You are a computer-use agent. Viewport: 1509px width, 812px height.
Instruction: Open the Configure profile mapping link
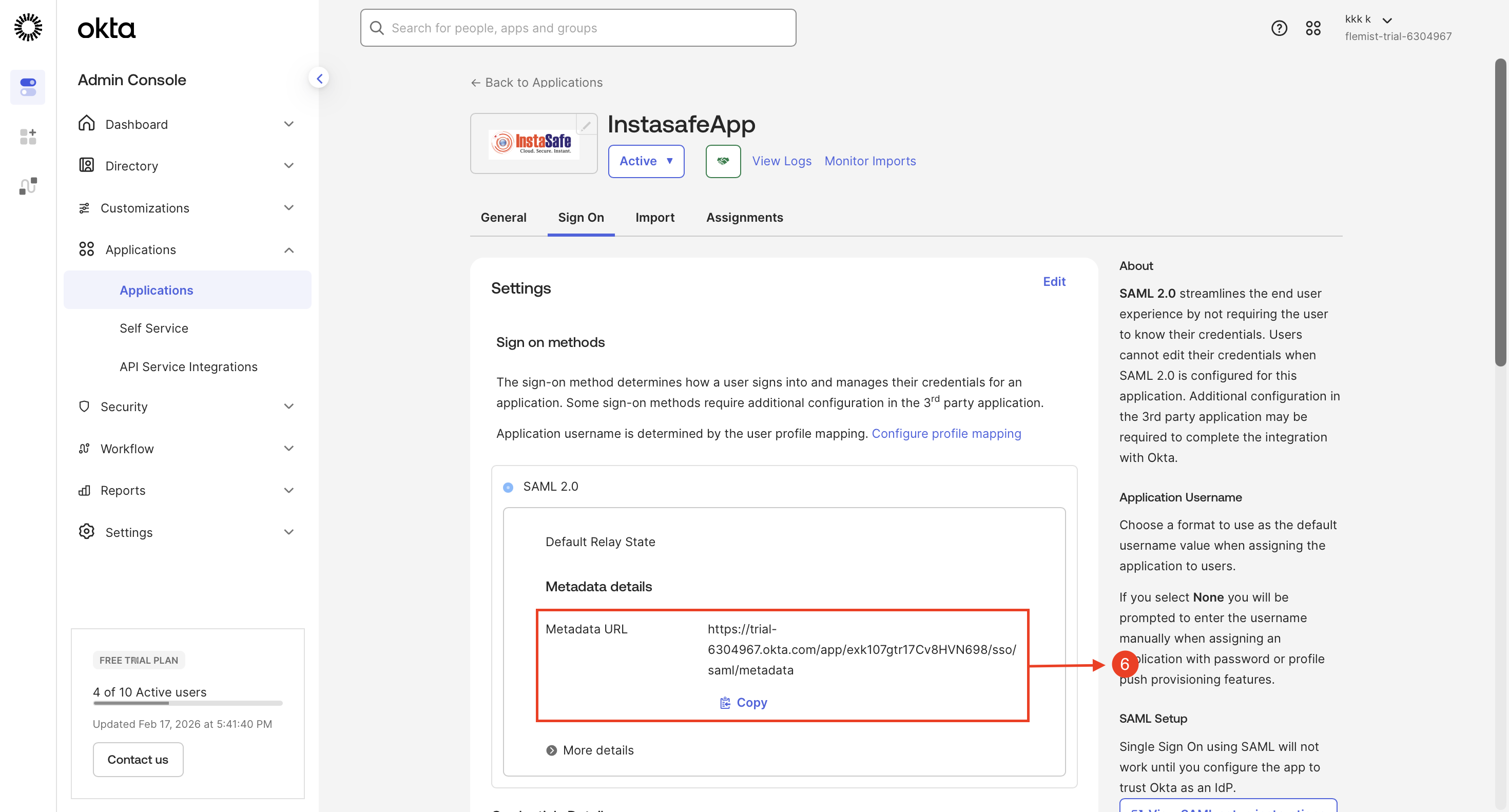tap(945, 434)
